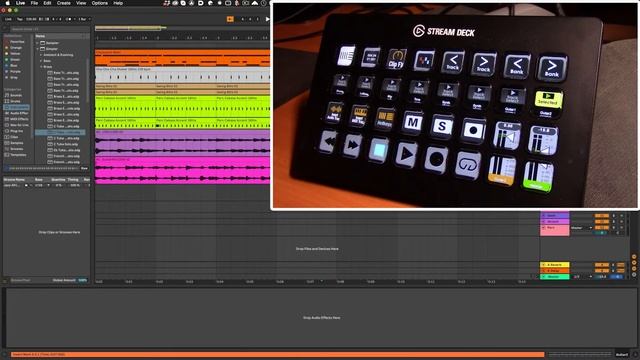Open the Edit menu
This screenshot has width=640, height=360.
[x=47, y=3]
